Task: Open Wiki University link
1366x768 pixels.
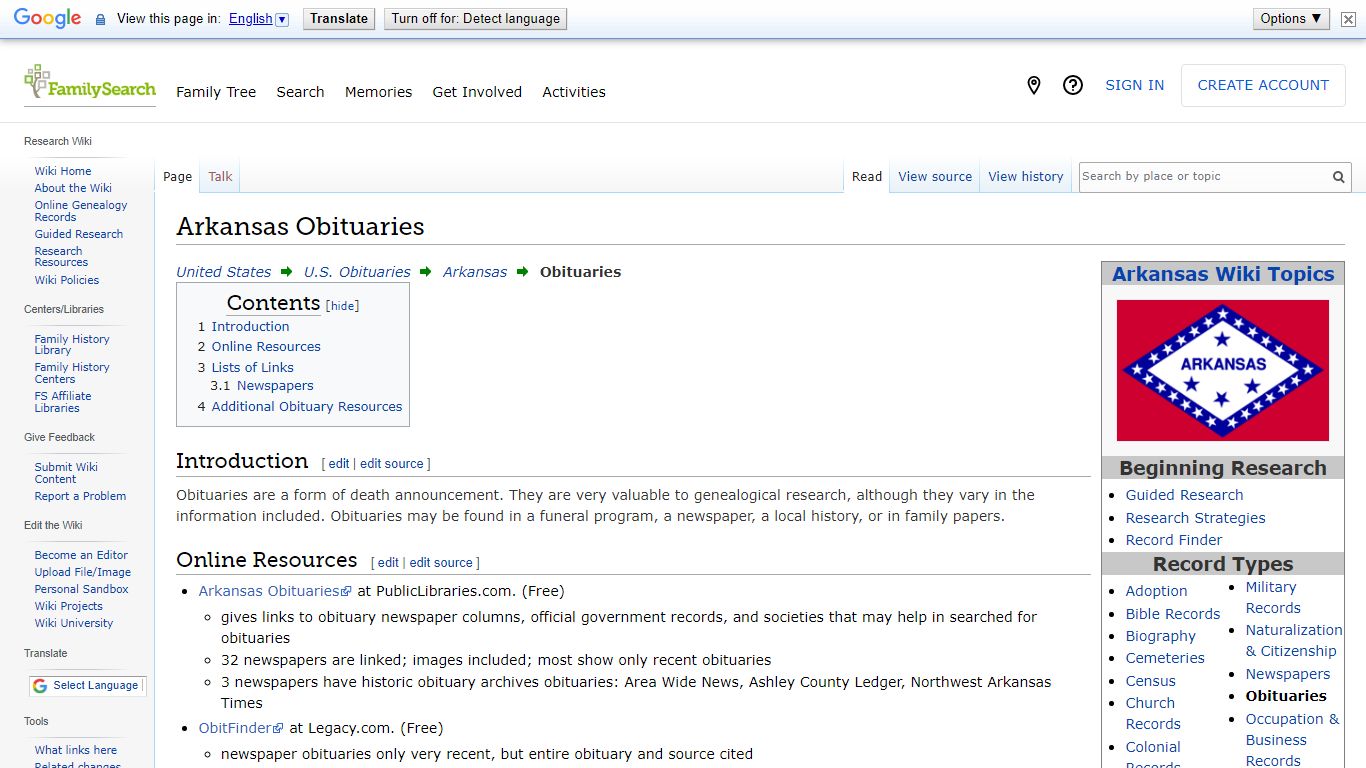Action: 74,623
